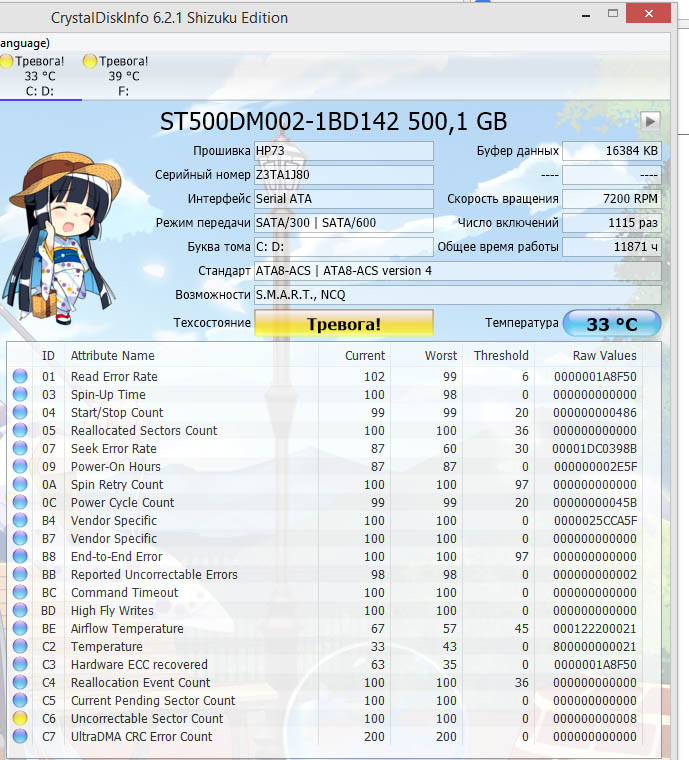Click raw value 000000002E5F
This screenshot has height=760, width=689.
pos(595,466)
